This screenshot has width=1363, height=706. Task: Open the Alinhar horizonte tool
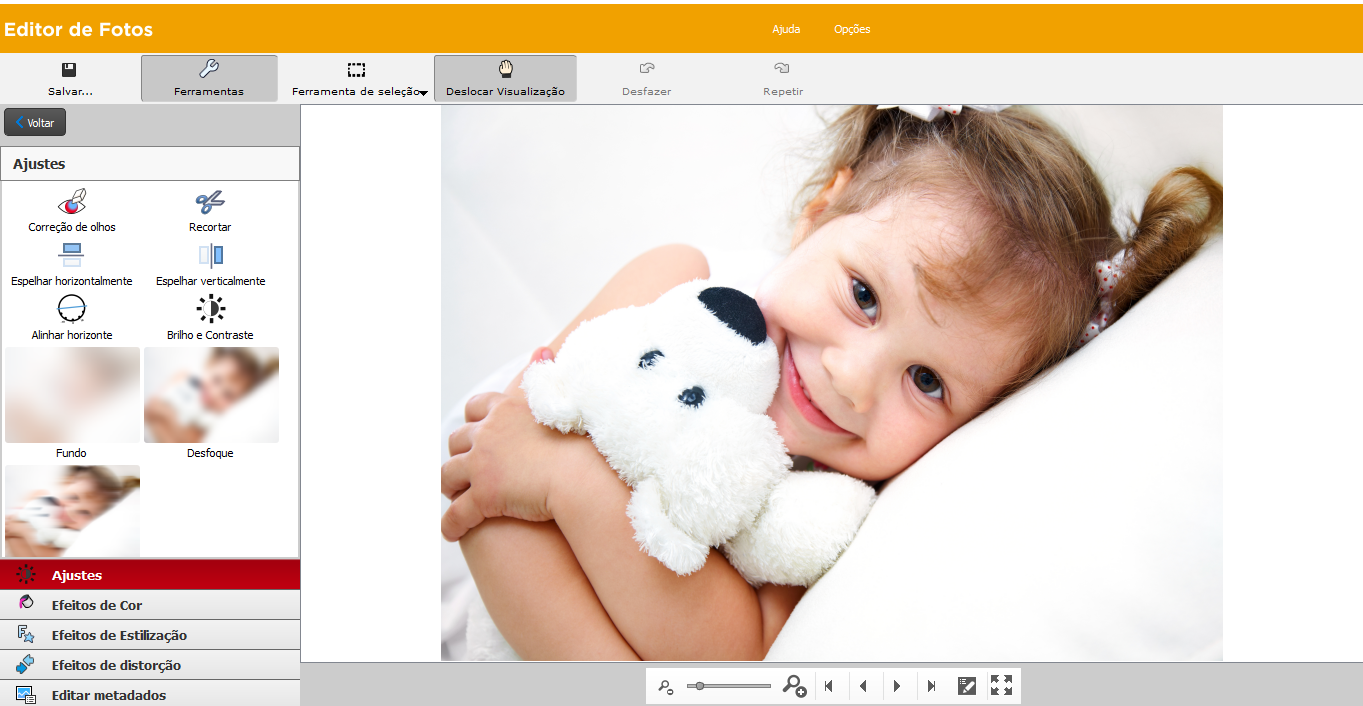click(72, 309)
